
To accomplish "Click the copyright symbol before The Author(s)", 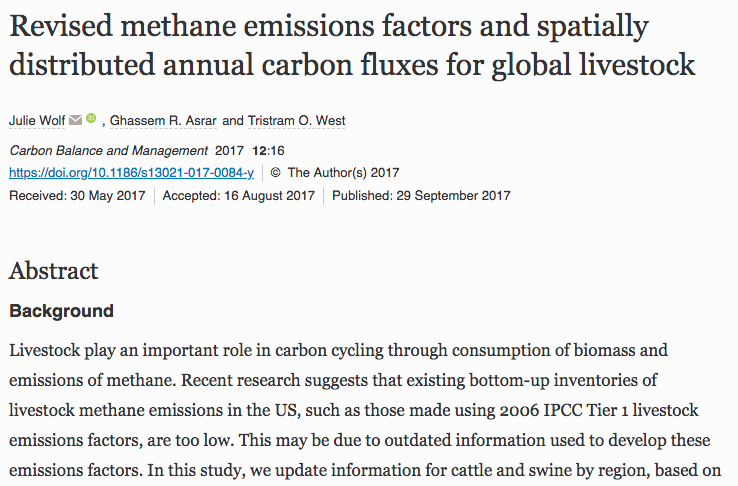I will pyautogui.click(x=276, y=173).
